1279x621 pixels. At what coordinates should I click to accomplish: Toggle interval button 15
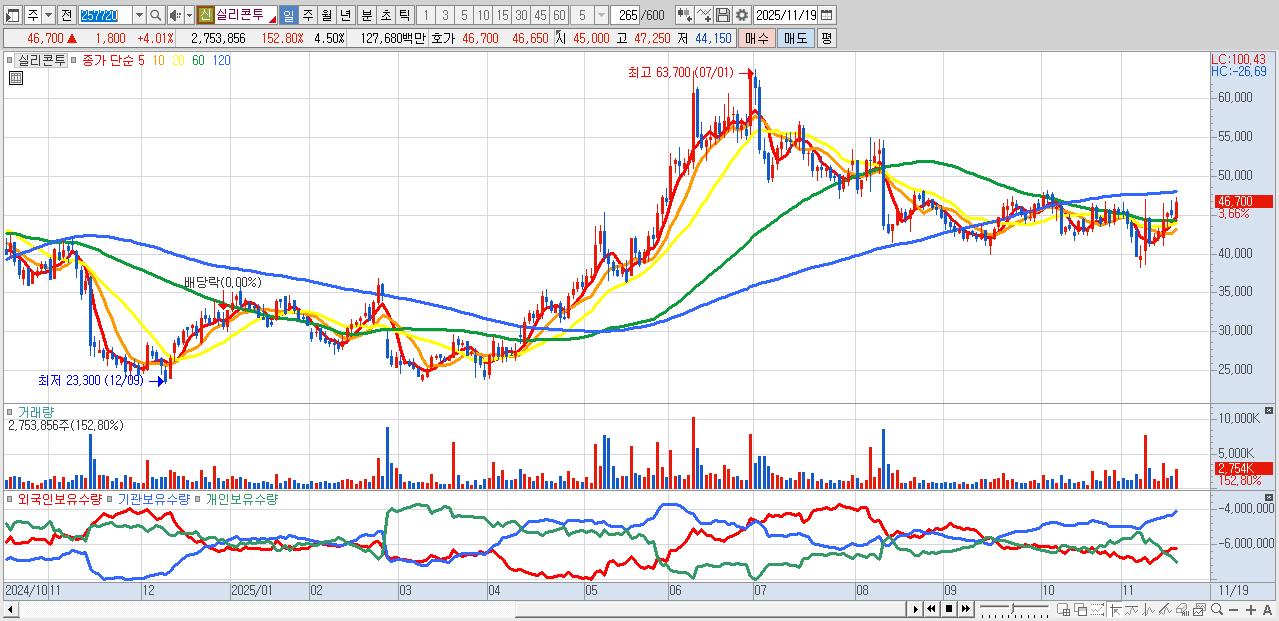pos(502,15)
